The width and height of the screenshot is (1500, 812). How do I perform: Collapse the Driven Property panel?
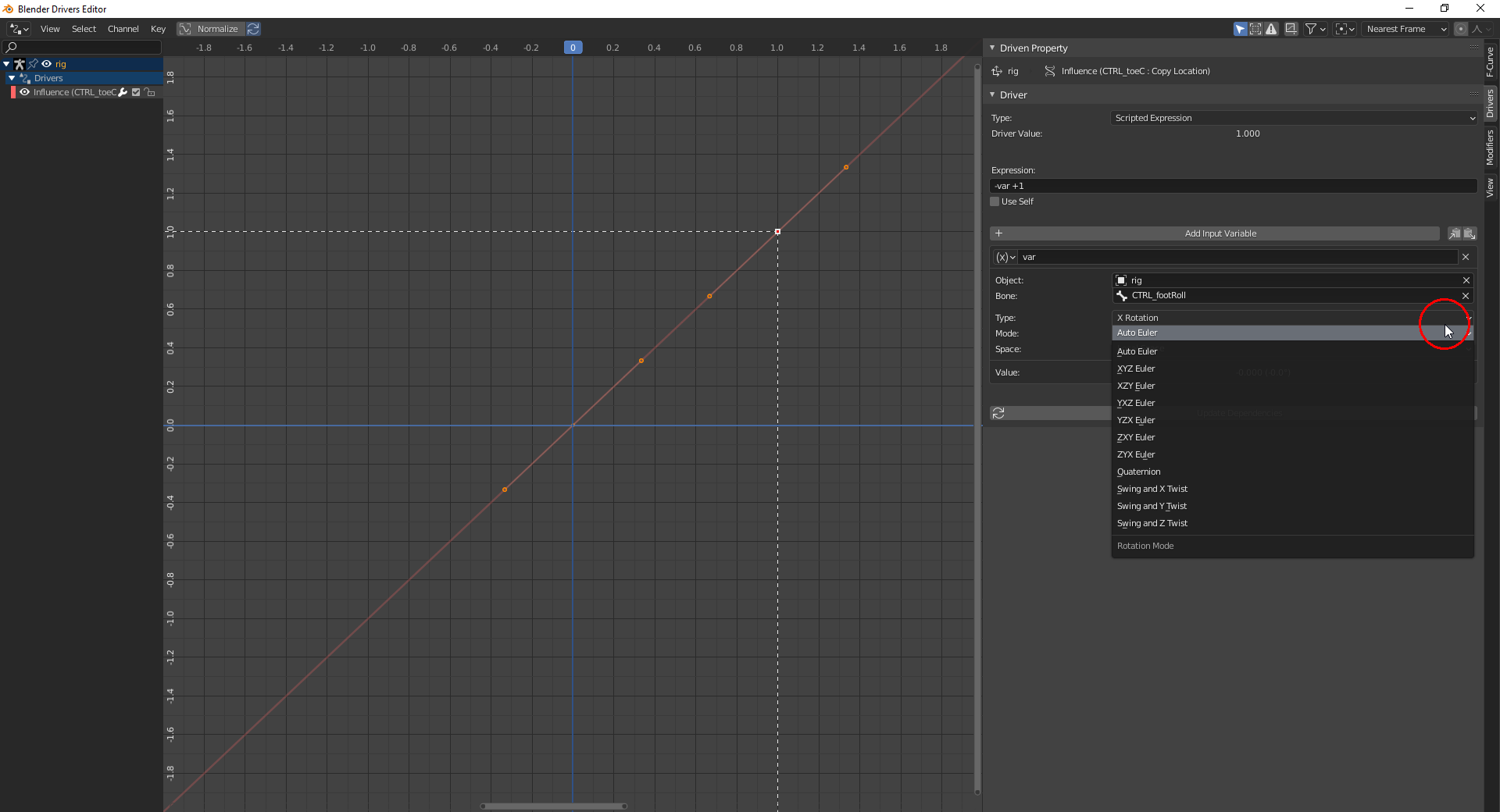point(993,48)
